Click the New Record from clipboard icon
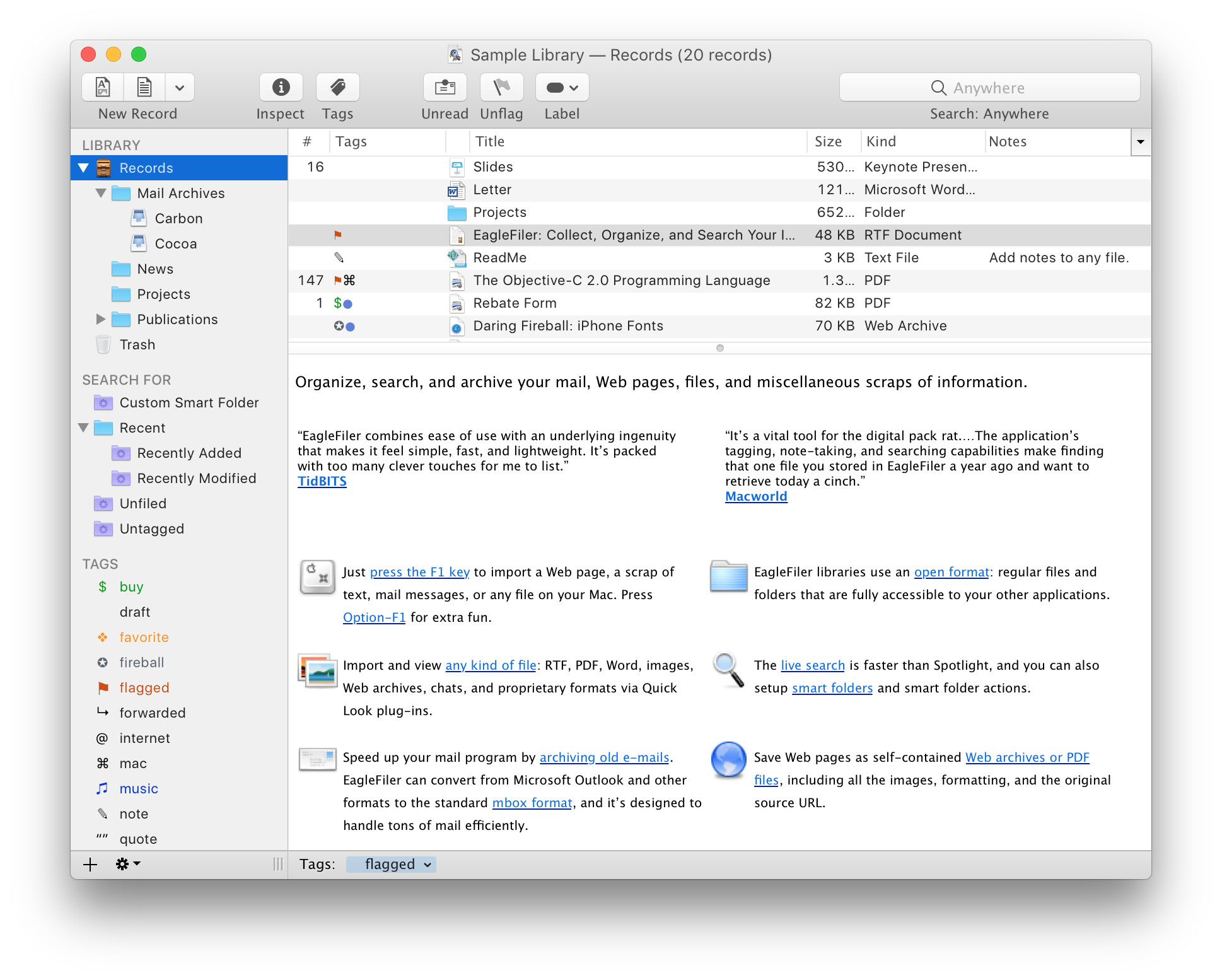 (x=144, y=87)
